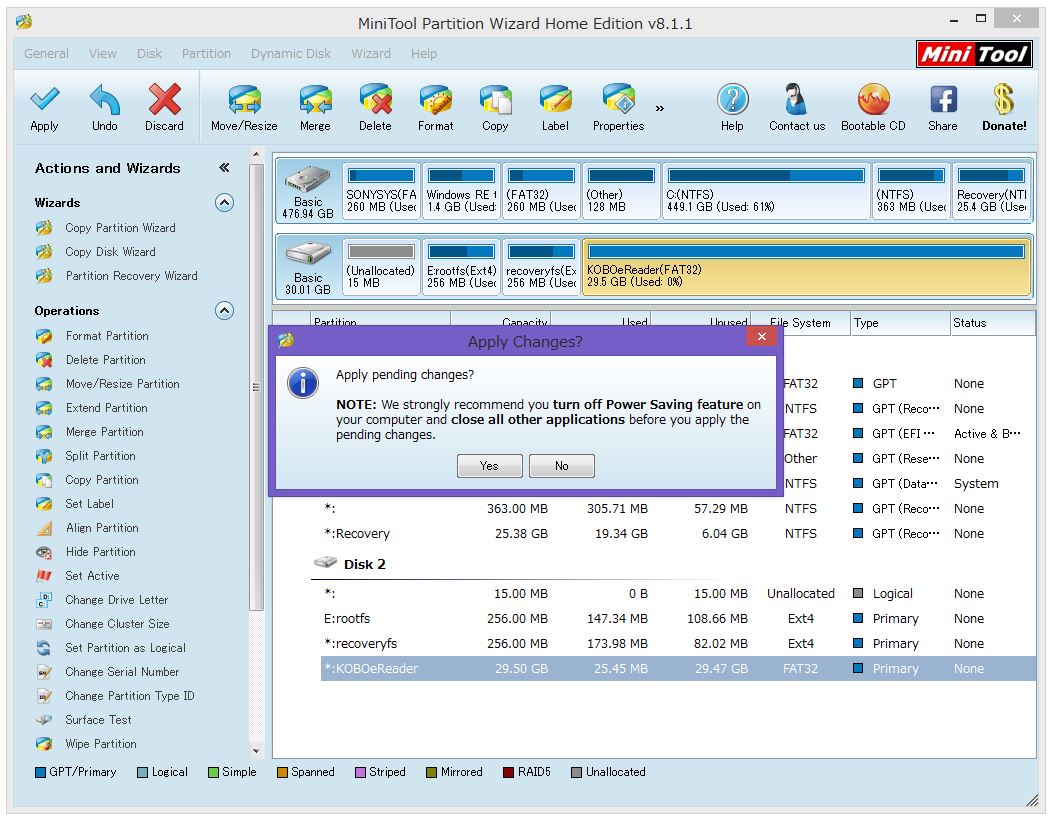Select the E:rootfs(Ext4) block in disk map
This screenshot has height=822, width=1052.
point(462,267)
